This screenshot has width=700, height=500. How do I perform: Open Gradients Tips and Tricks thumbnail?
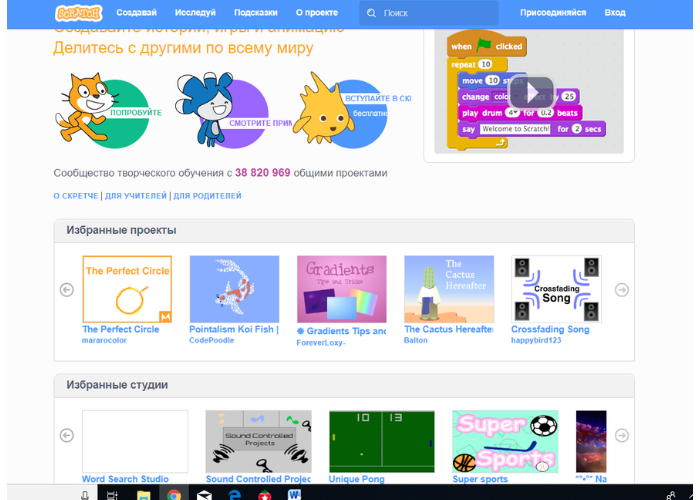[342, 289]
